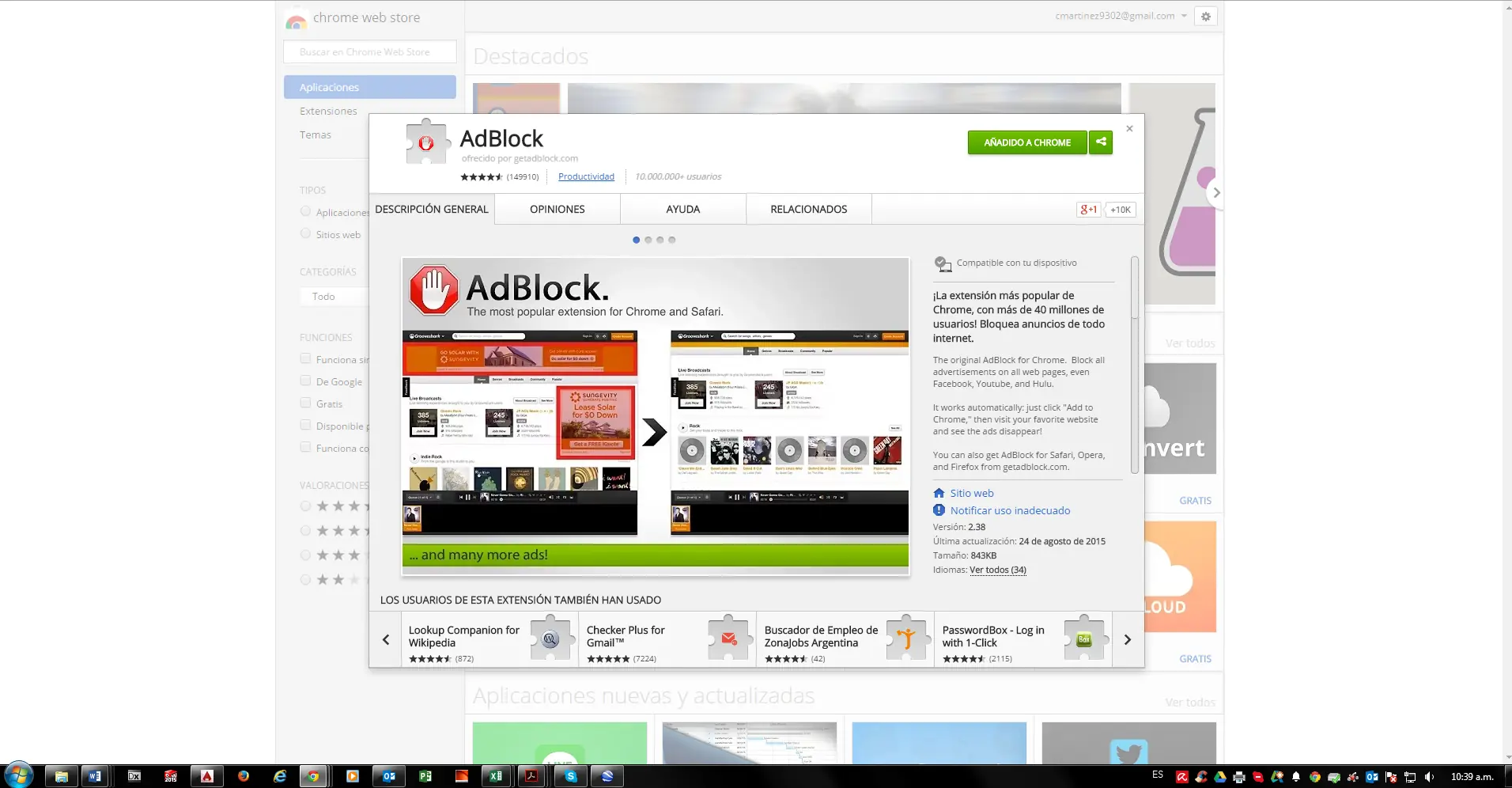This screenshot has height=788, width=1512.
Task: Open Firefox from the taskbar
Action: coord(244,776)
